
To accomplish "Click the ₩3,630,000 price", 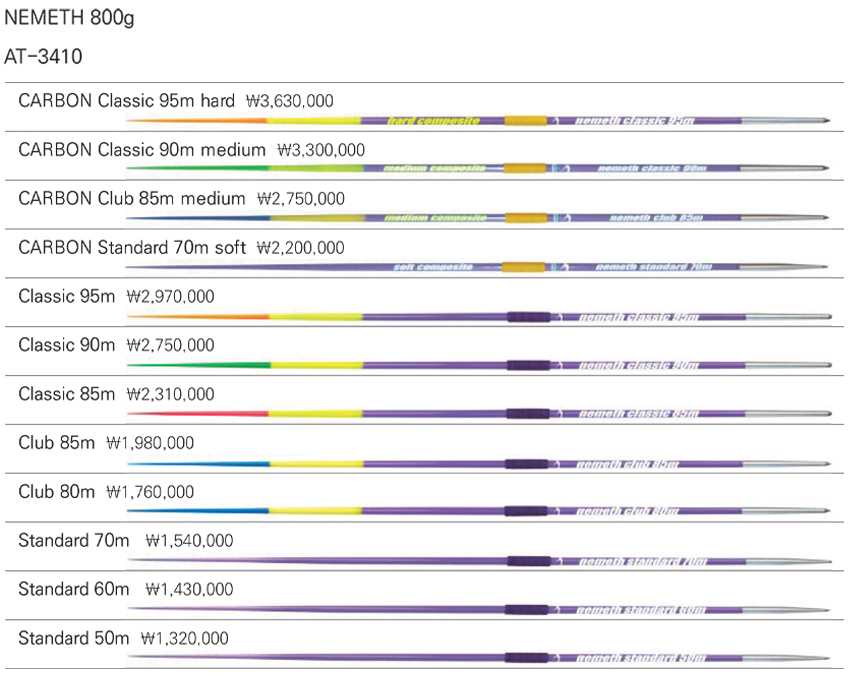I will point(289,101).
